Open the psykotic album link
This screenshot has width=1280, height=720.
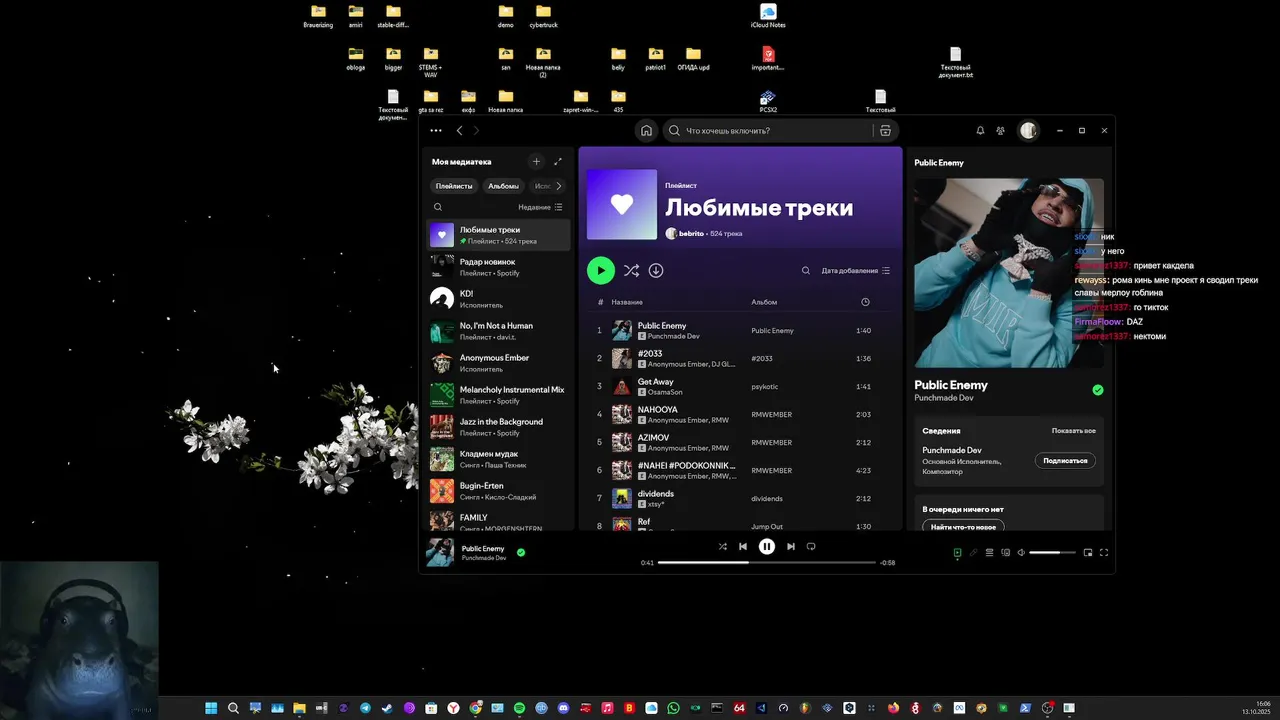click(x=764, y=386)
